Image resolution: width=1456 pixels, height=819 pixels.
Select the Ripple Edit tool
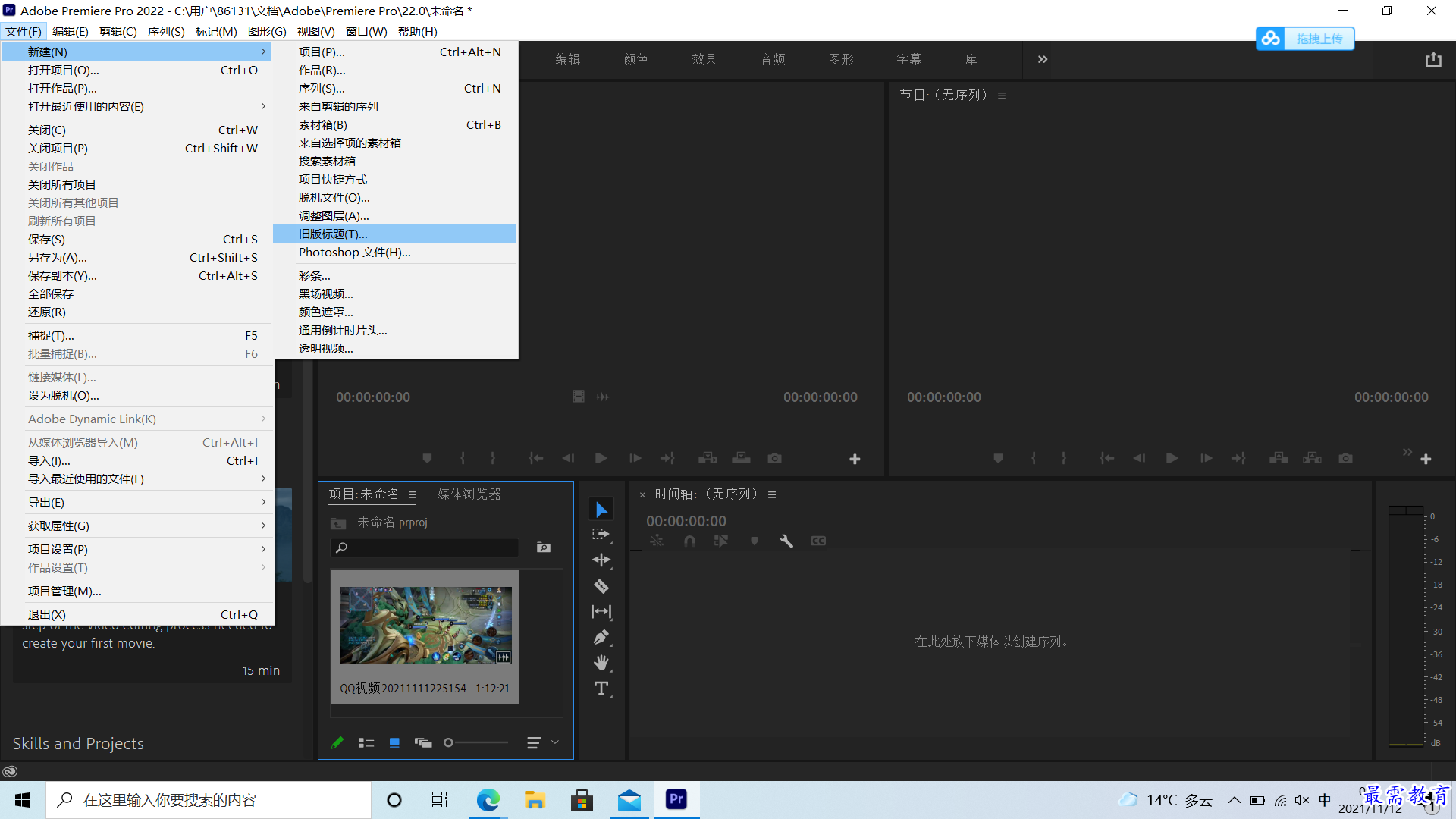click(601, 560)
